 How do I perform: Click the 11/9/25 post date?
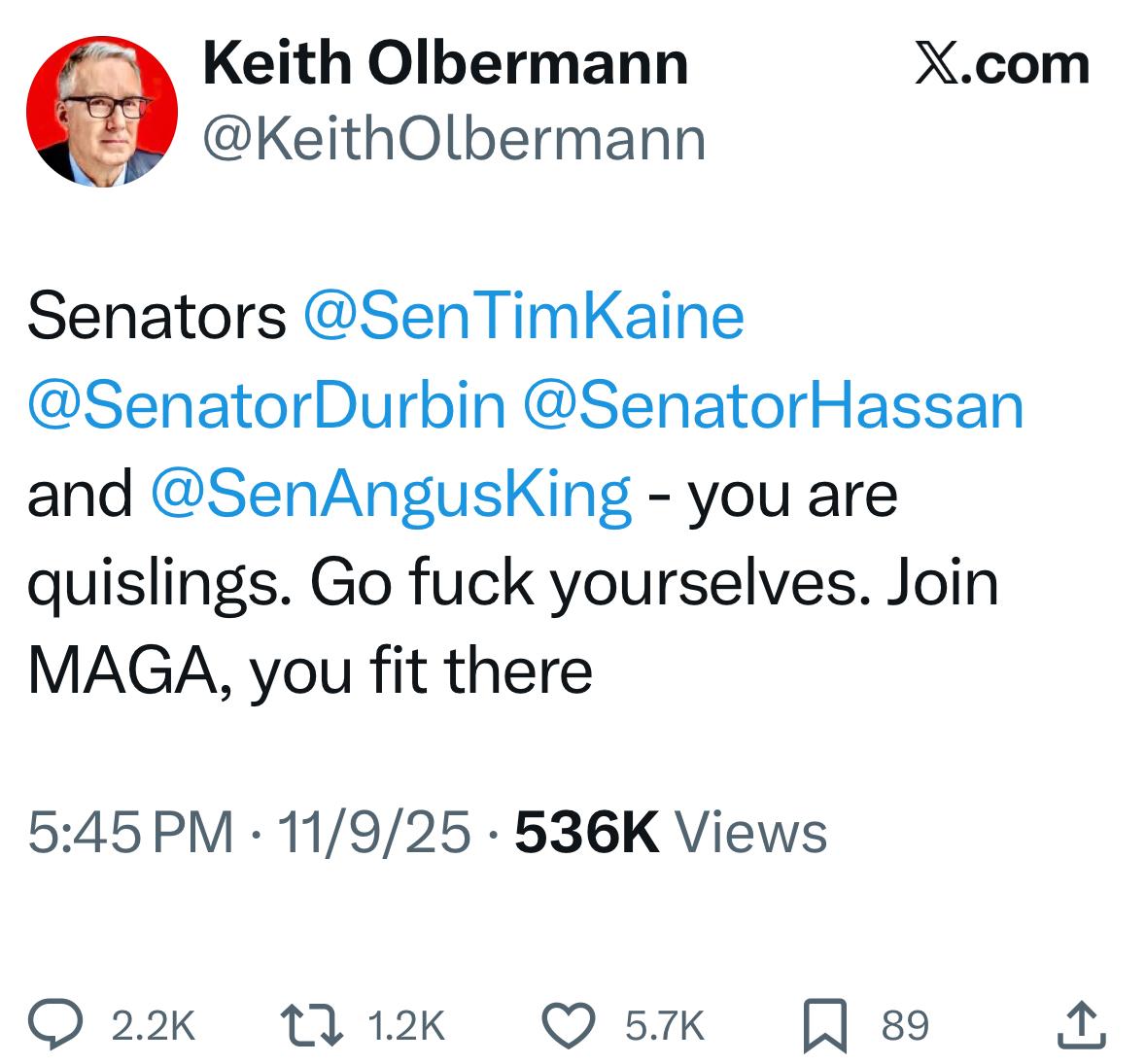(x=374, y=833)
